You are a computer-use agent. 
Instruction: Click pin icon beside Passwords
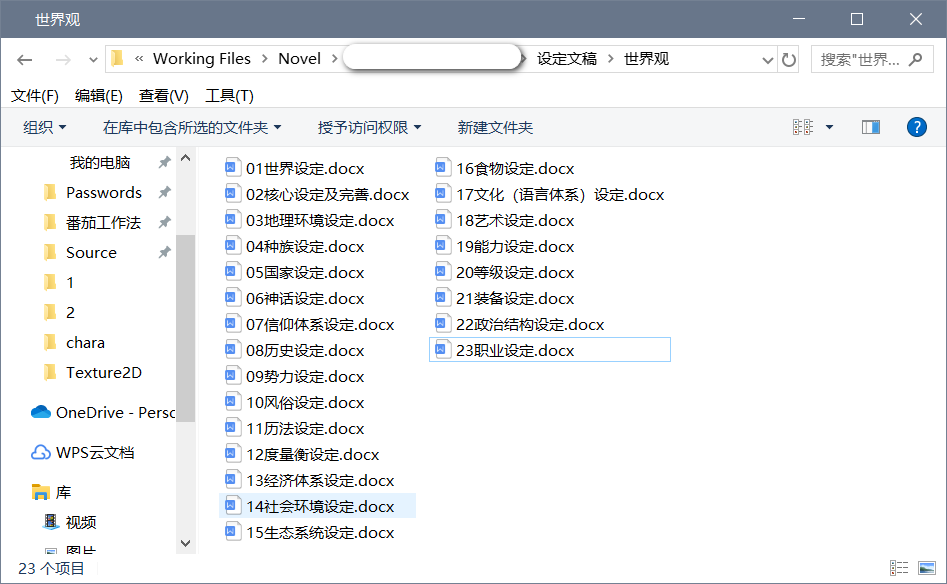164,192
